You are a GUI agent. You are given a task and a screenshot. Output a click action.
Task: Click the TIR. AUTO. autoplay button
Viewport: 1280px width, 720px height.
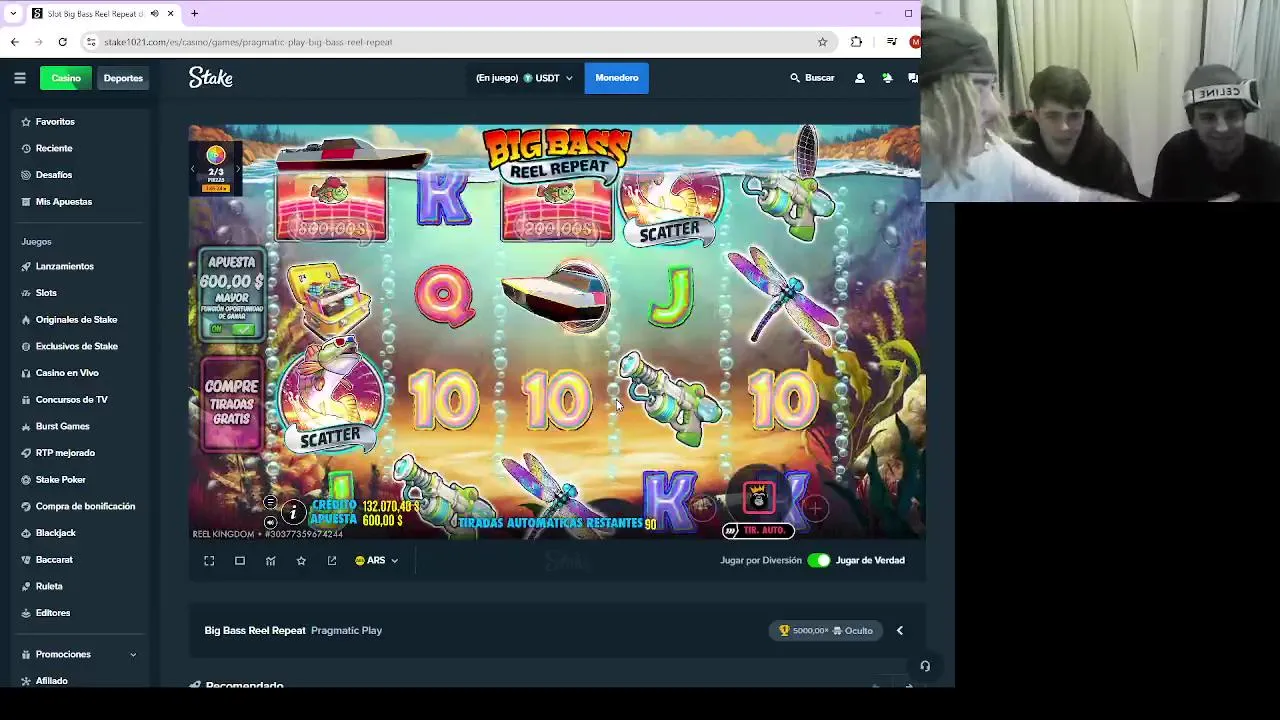(x=758, y=530)
